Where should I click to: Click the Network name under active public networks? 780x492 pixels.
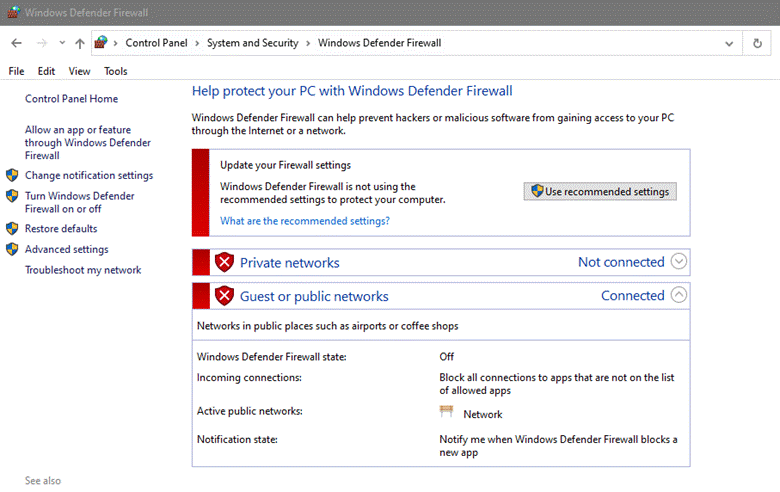coord(483,414)
